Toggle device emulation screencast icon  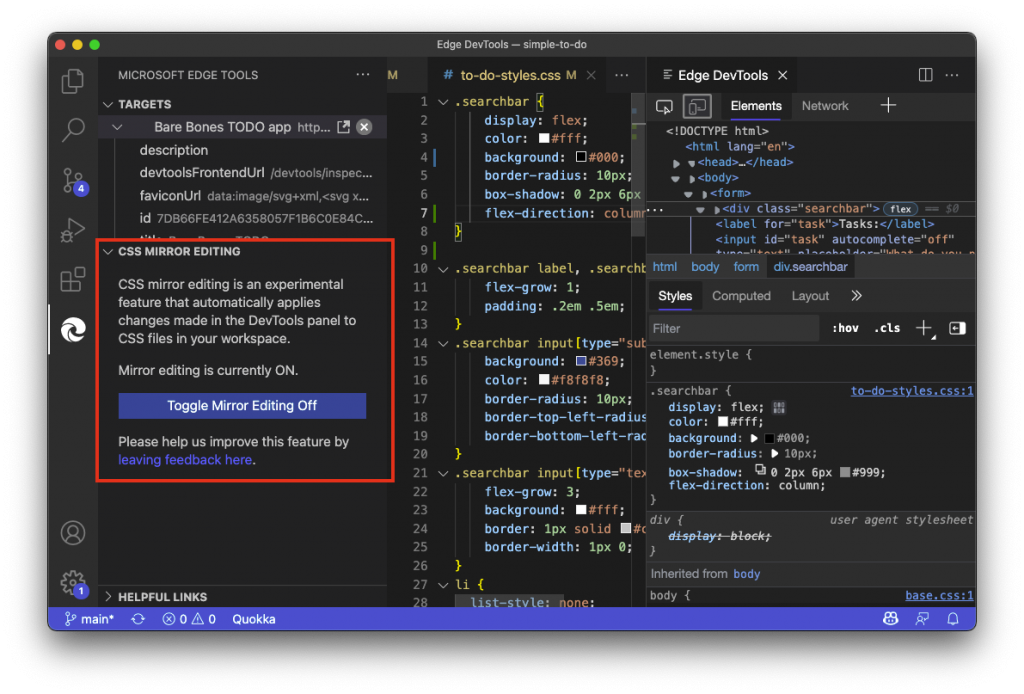tap(697, 106)
